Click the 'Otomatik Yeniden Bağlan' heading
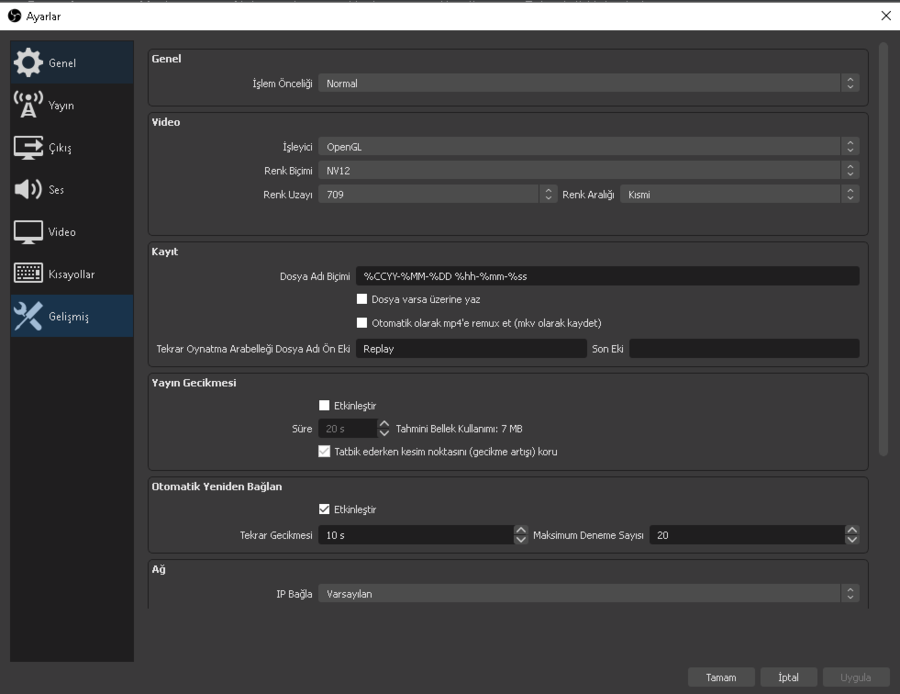The width and height of the screenshot is (900, 694). point(216,486)
